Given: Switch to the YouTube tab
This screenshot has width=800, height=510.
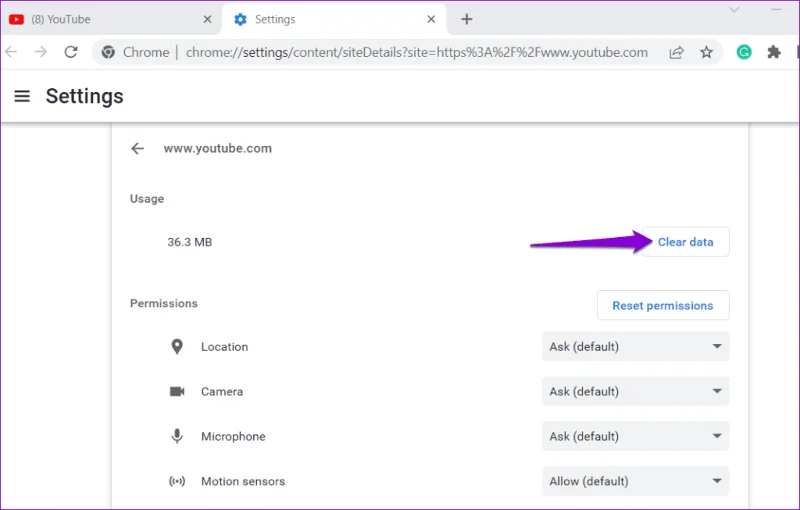Looking at the screenshot, I should (x=111, y=19).
